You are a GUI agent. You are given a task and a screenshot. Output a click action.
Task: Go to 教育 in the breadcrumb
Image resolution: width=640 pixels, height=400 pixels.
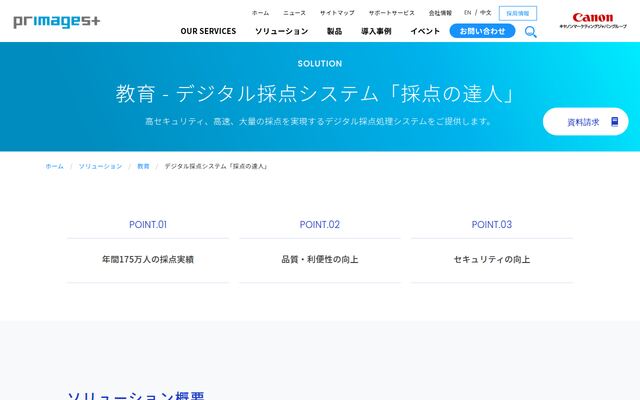coord(143,166)
